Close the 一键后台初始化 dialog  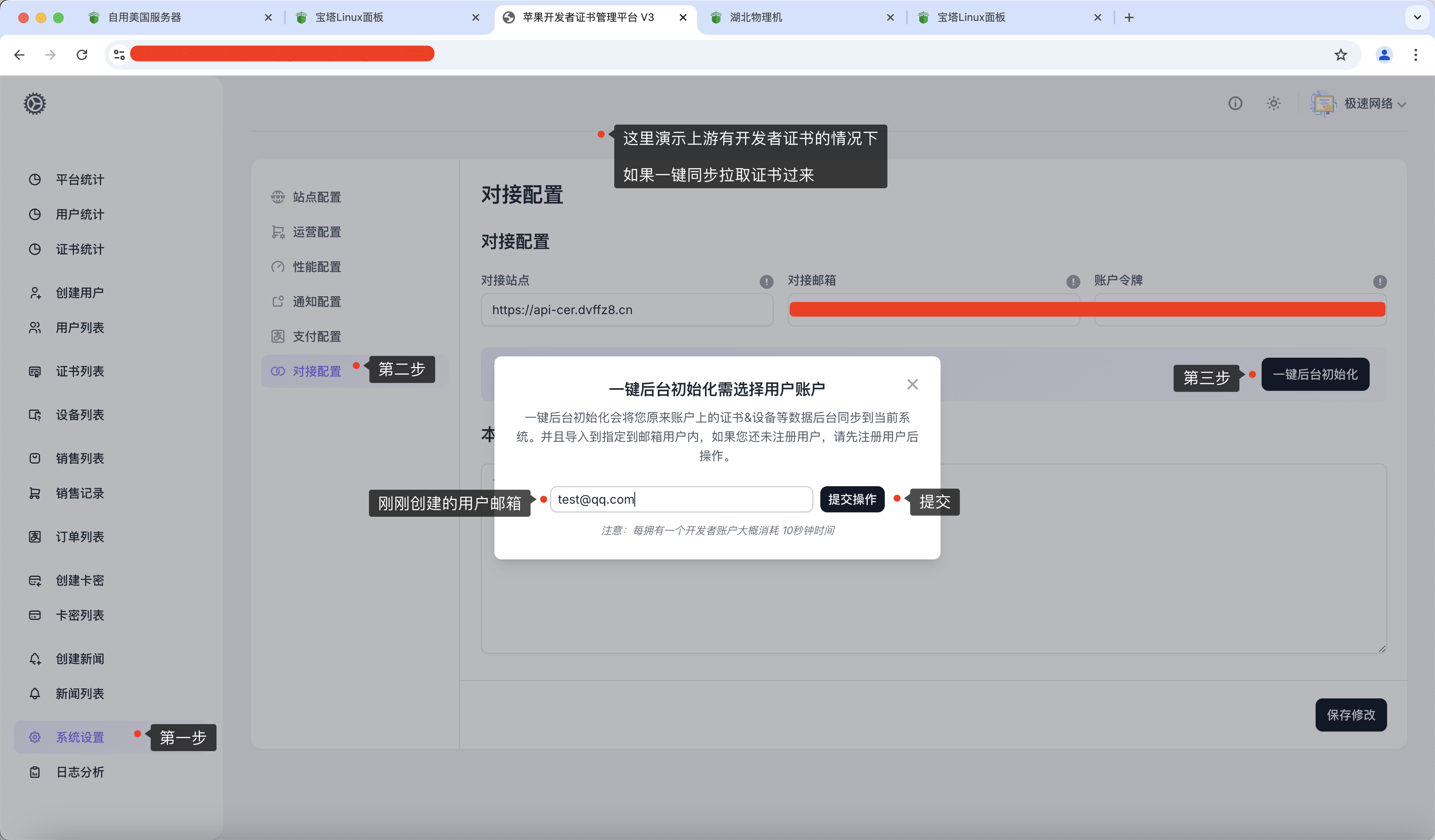coord(912,384)
